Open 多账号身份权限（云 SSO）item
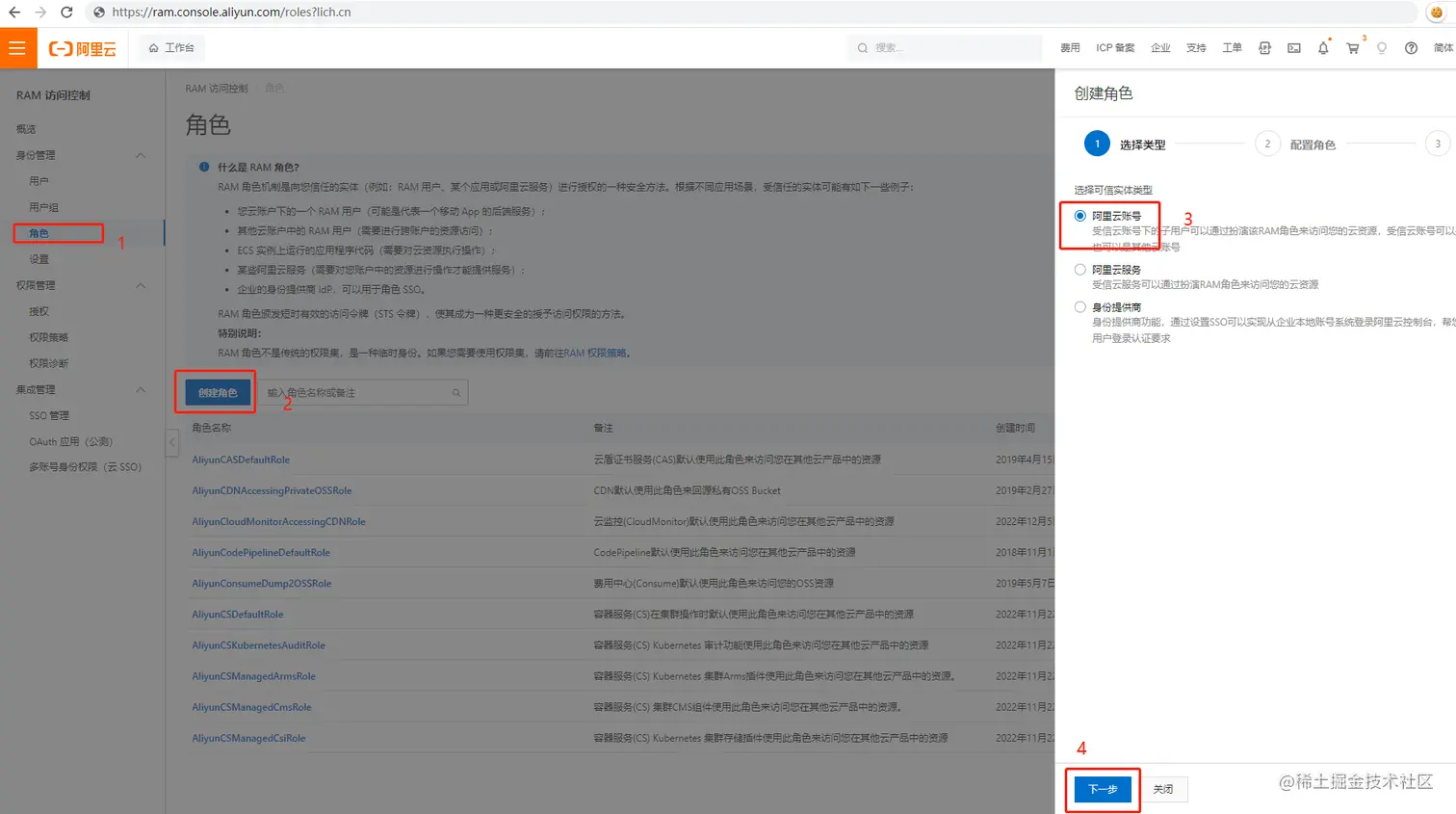Image resolution: width=1456 pixels, height=814 pixels. tap(85, 467)
